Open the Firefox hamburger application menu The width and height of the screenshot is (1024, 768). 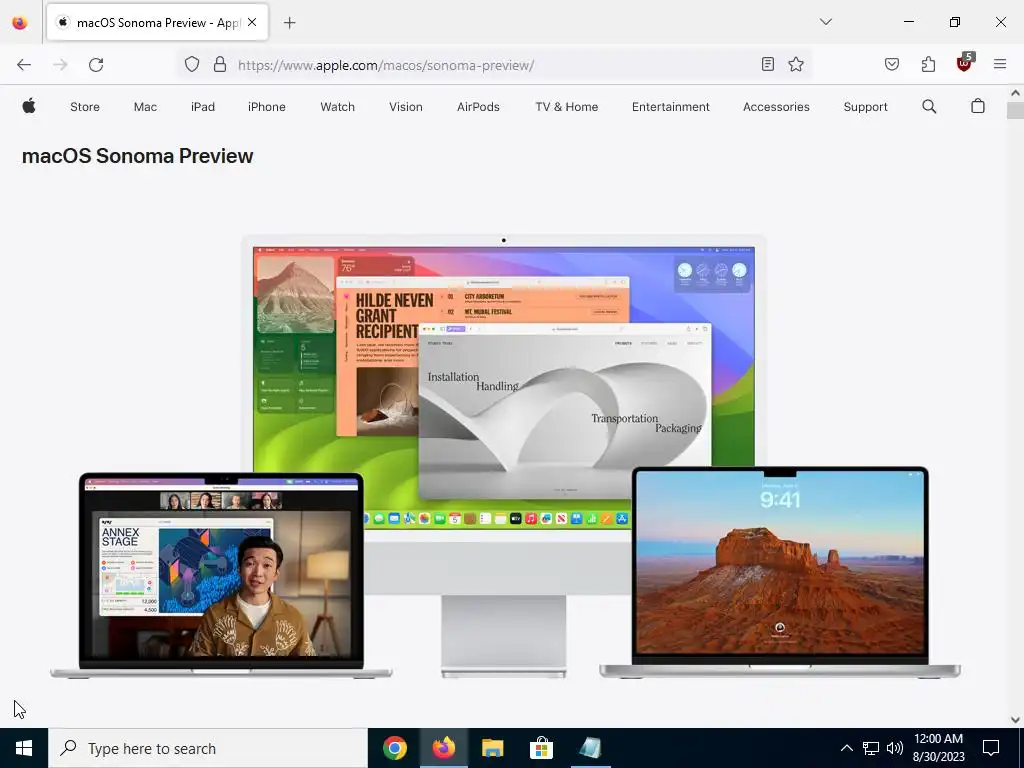click(x=1000, y=64)
